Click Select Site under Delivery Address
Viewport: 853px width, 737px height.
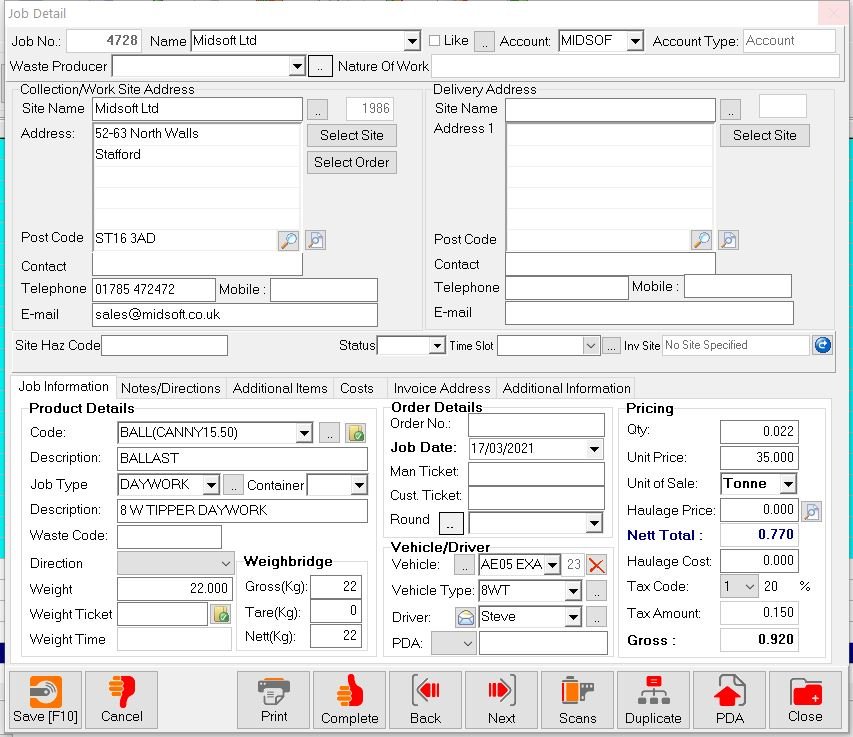click(764, 135)
